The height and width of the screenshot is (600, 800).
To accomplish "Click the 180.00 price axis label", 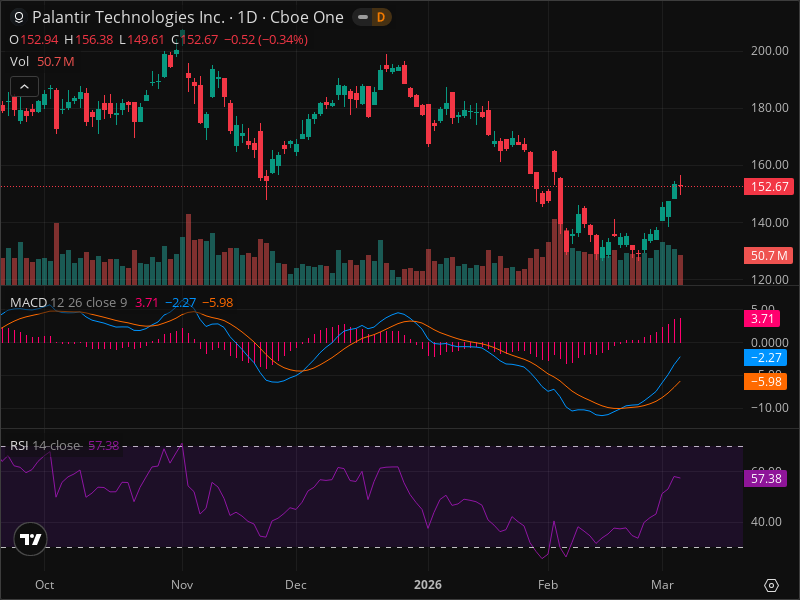I will click(x=769, y=108).
